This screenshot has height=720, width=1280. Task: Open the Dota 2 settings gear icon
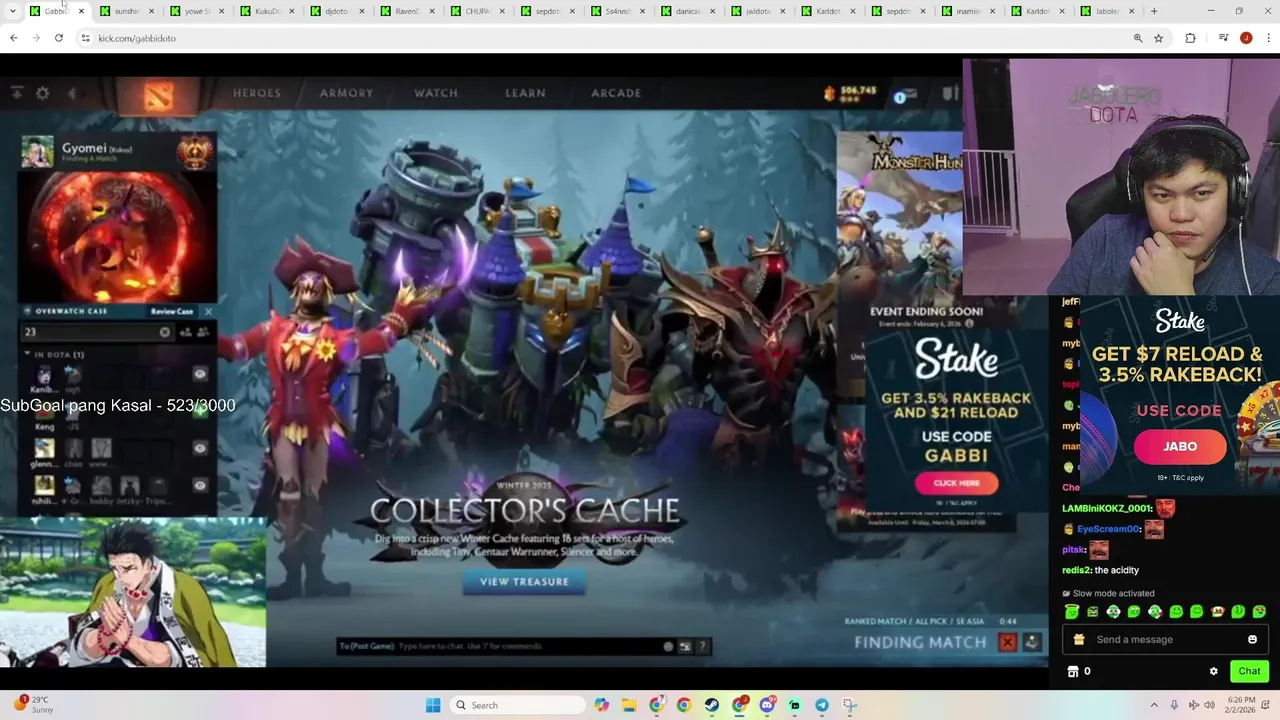tap(42, 93)
